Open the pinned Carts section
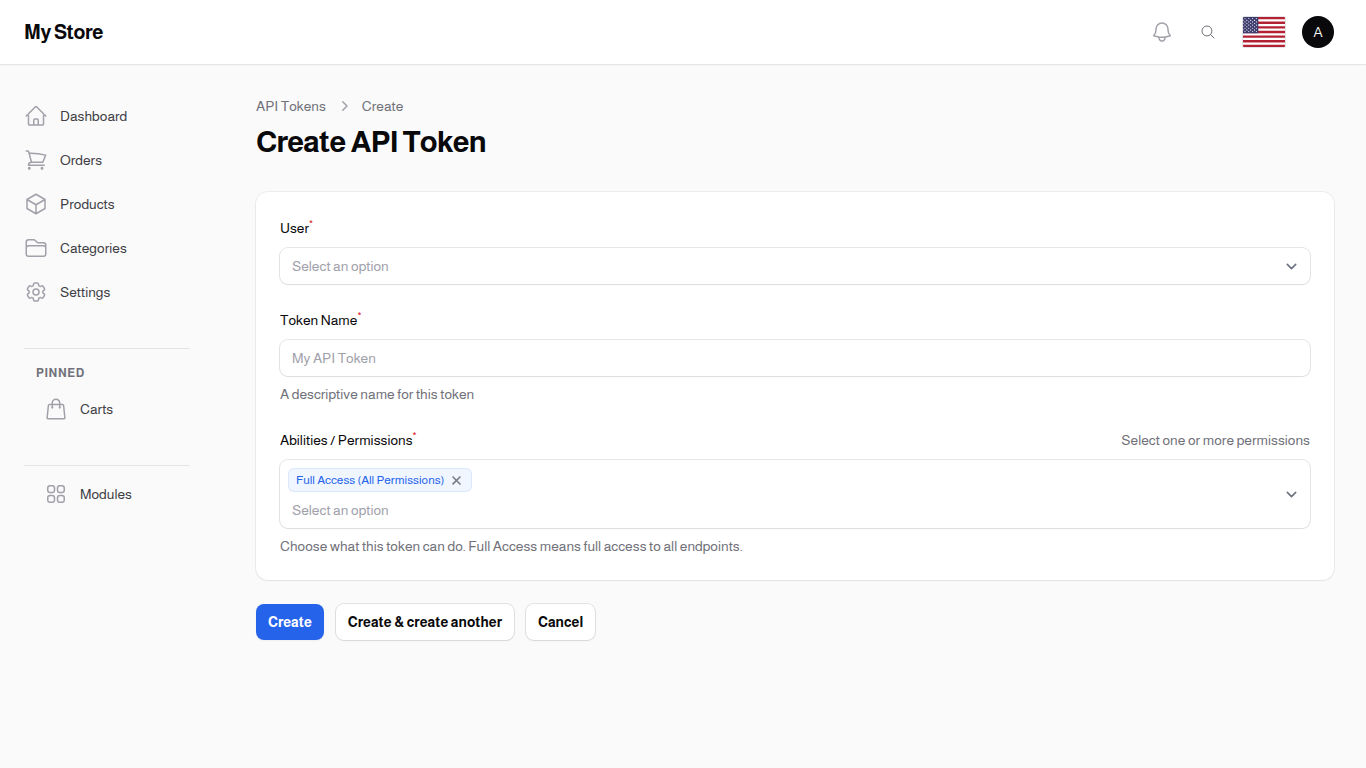 (96, 409)
